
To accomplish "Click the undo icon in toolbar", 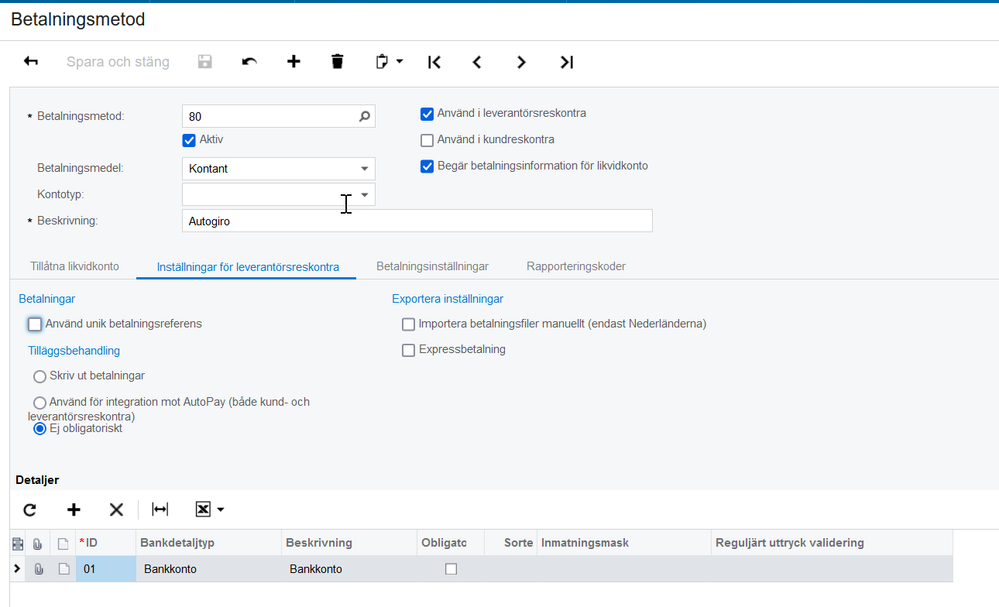I will tap(249, 62).
